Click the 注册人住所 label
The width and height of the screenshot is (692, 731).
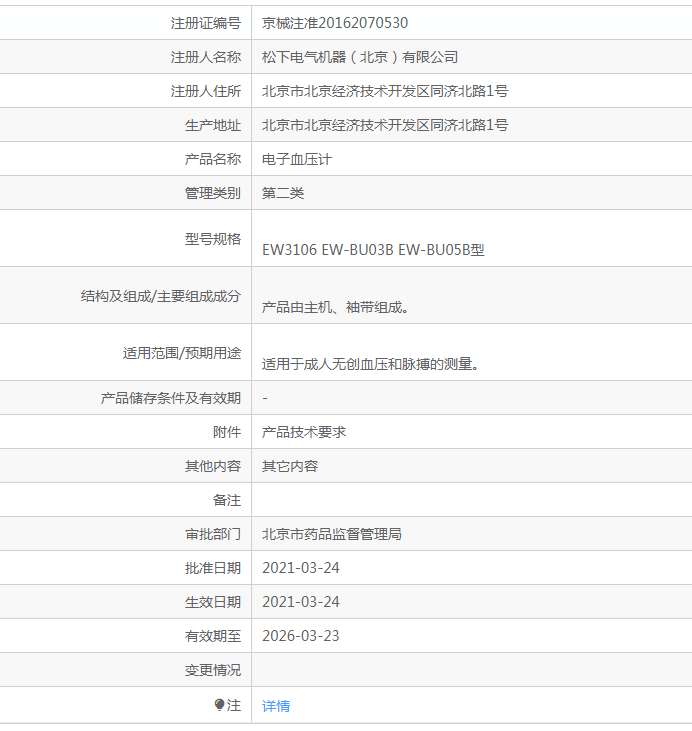[206, 91]
